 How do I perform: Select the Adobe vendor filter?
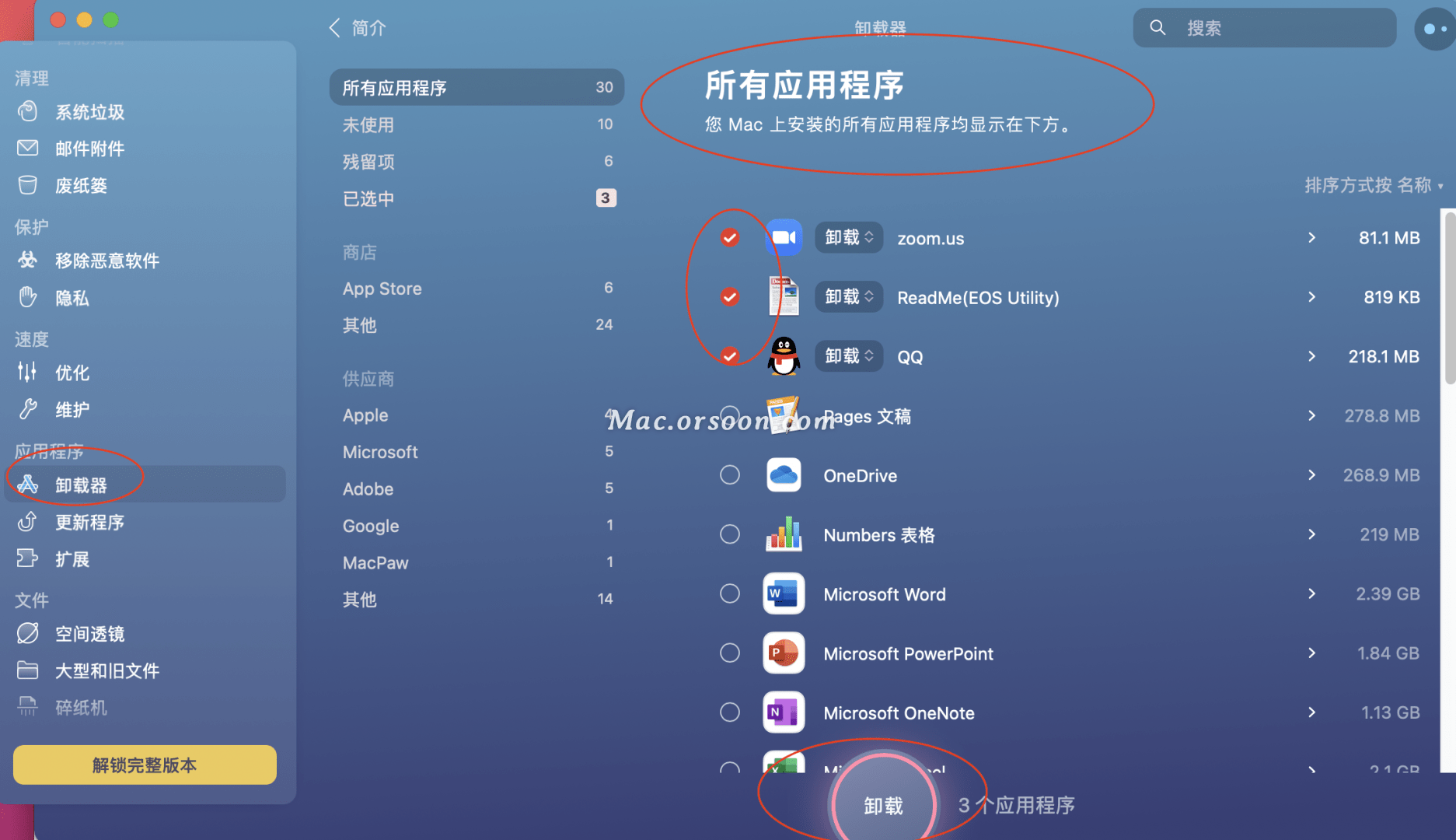(x=477, y=488)
